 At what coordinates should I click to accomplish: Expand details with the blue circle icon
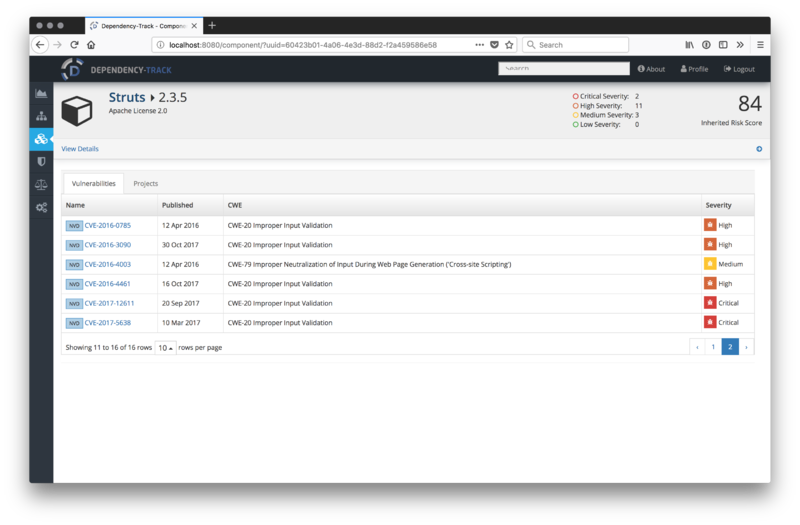point(759,149)
